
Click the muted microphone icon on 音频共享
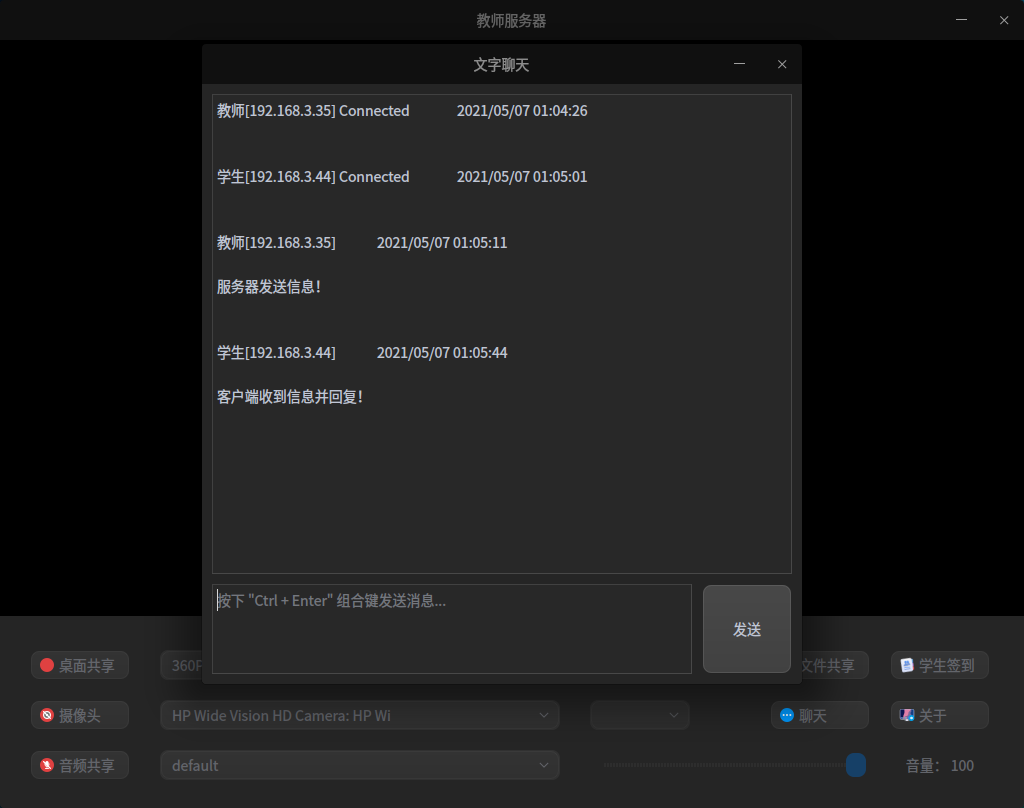coord(47,765)
